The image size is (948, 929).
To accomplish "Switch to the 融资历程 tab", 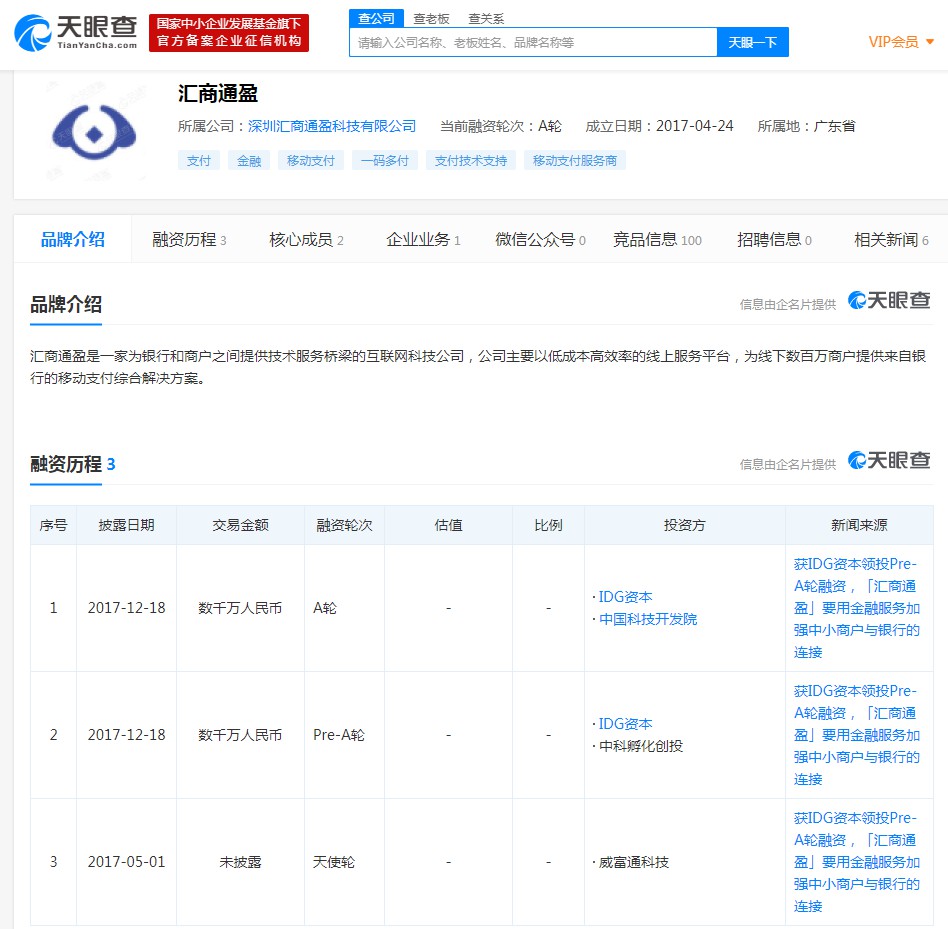I will click(189, 240).
